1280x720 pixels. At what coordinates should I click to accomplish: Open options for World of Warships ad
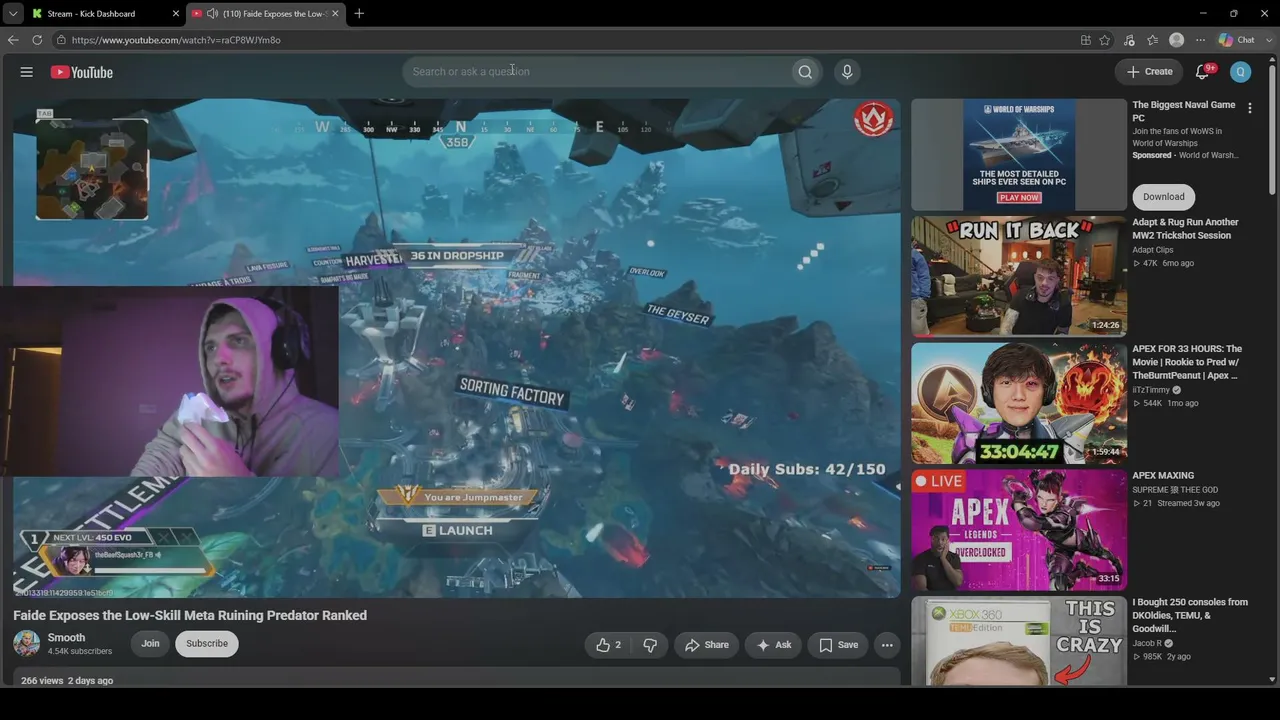click(x=1249, y=108)
